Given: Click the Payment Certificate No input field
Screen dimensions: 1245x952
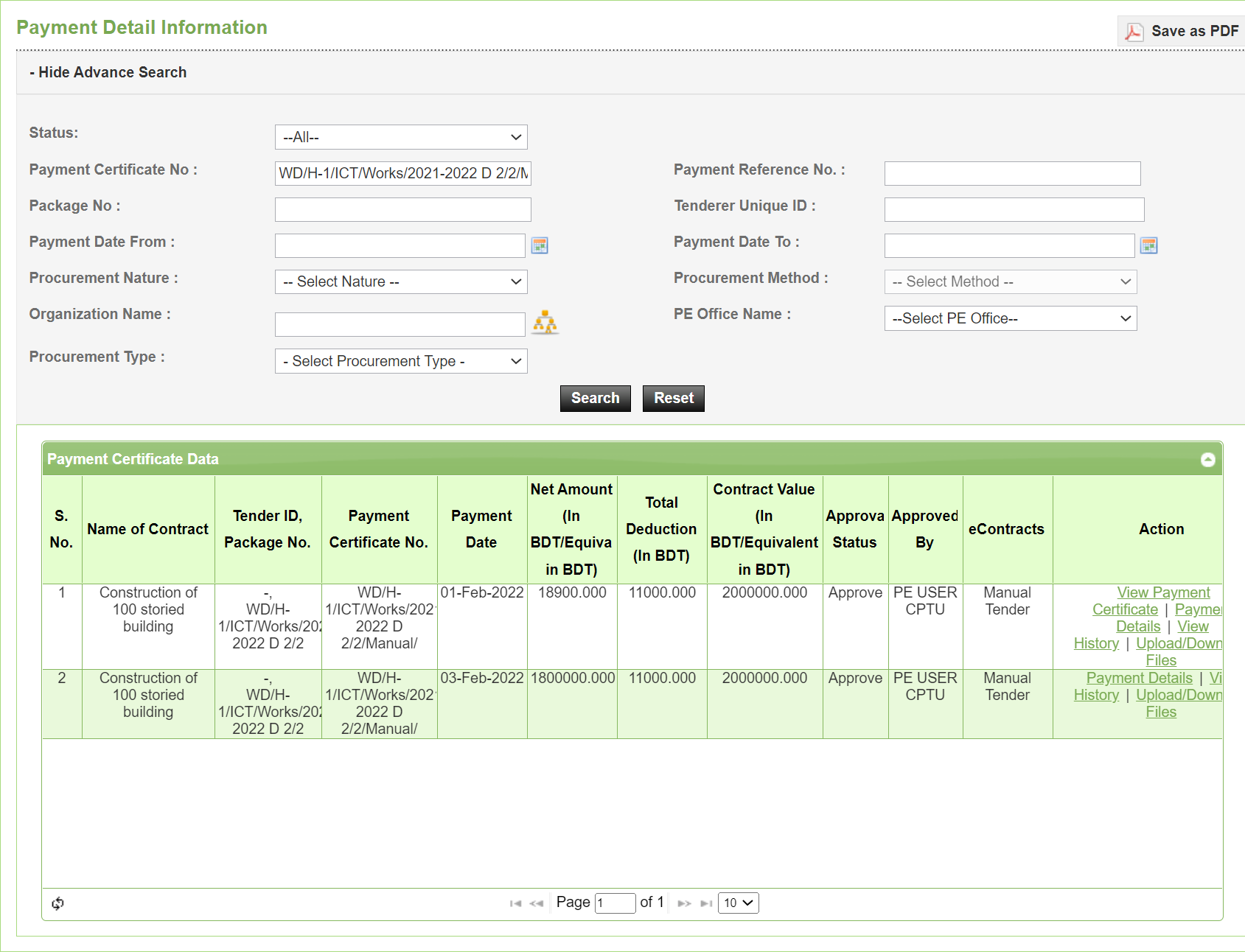Looking at the screenshot, I should click(402, 173).
